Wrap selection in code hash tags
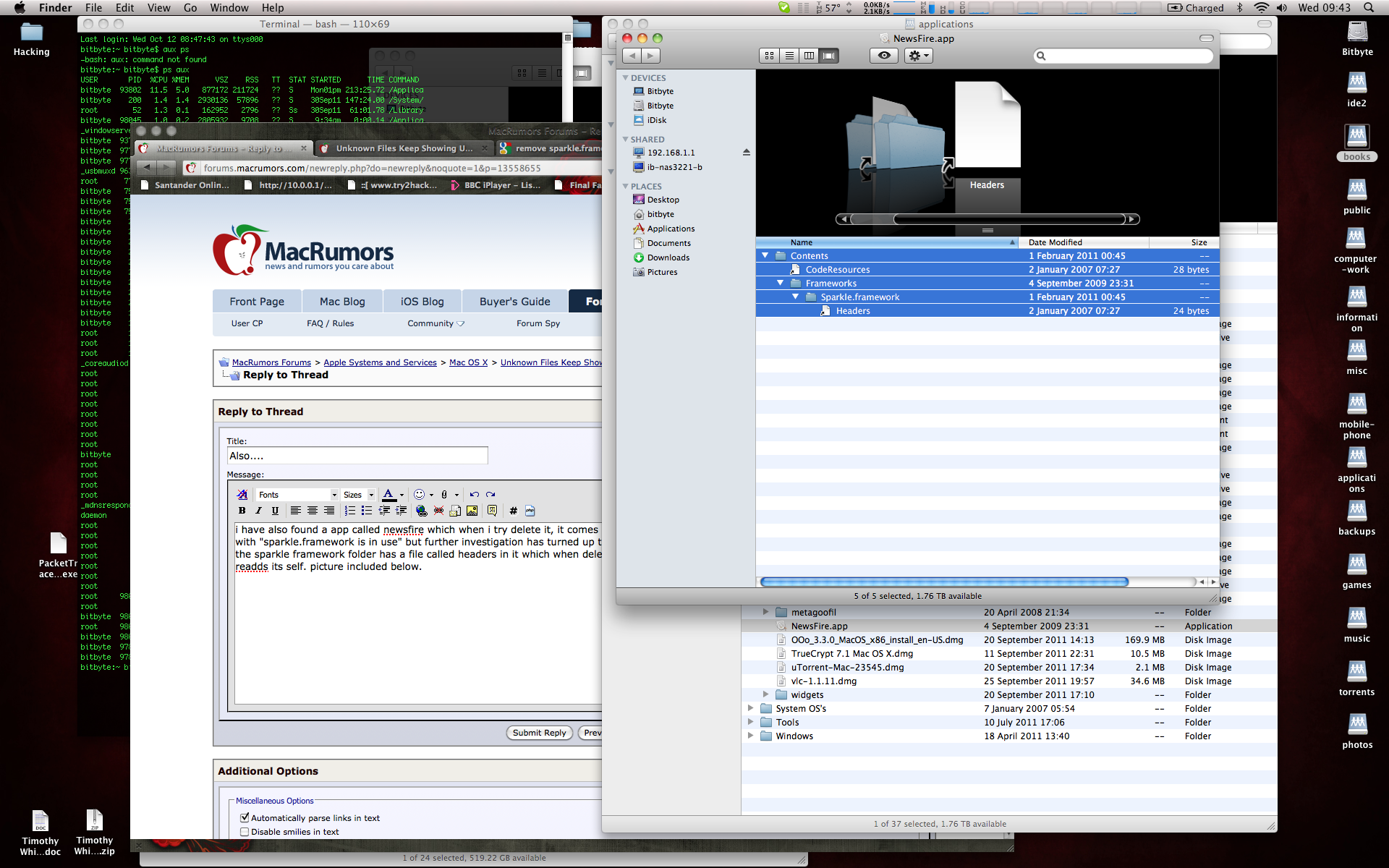The image size is (1389, 868). (513, 511)
